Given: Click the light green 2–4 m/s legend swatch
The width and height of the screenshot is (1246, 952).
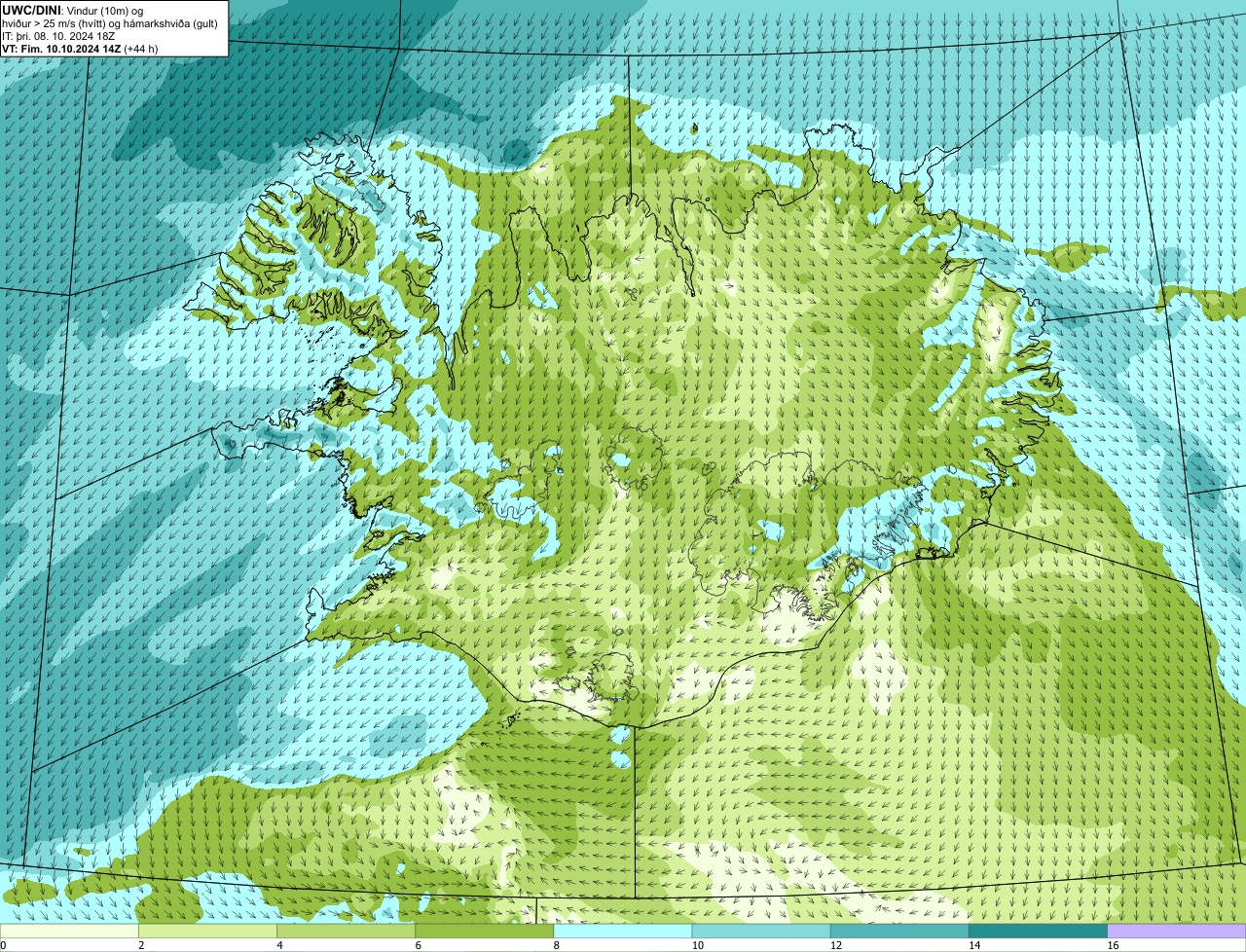Looking at the screenshot, I should pos(207,931).
